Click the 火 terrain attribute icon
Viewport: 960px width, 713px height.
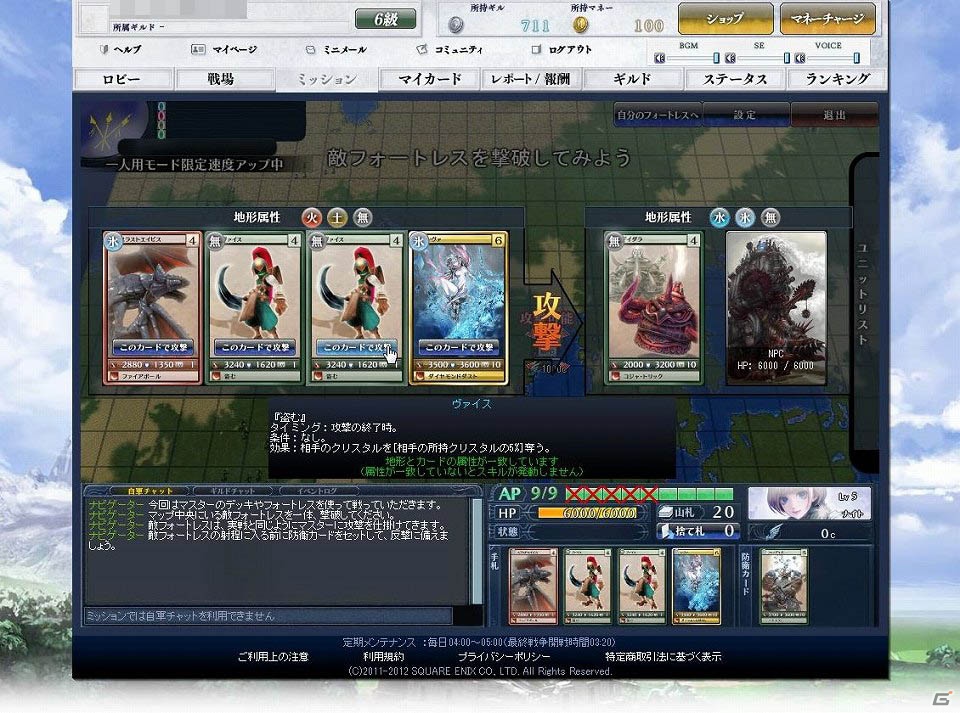(x=312, y=217)
